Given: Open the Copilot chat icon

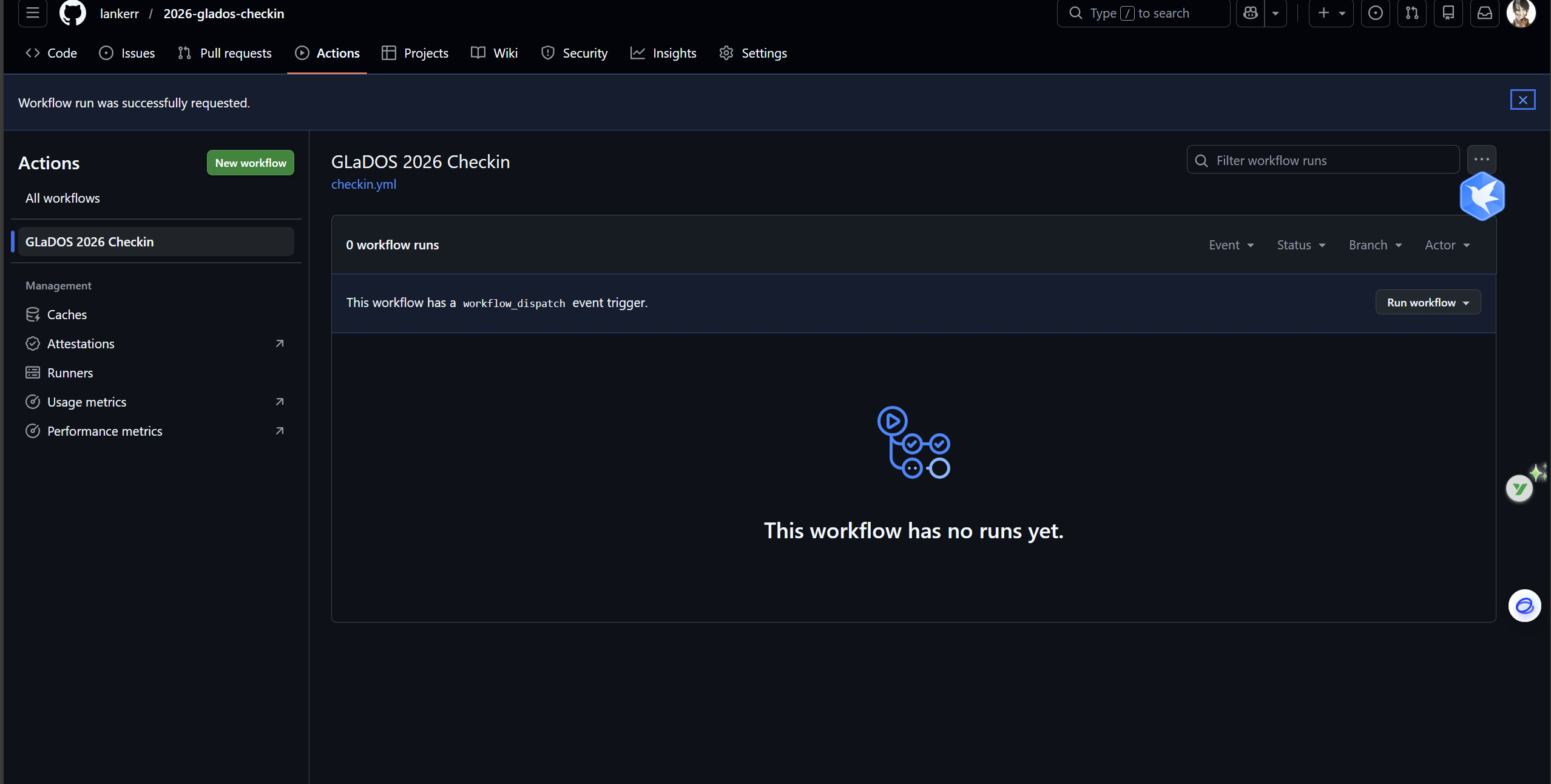Looking at the screenshot, I should point(1251,13).
